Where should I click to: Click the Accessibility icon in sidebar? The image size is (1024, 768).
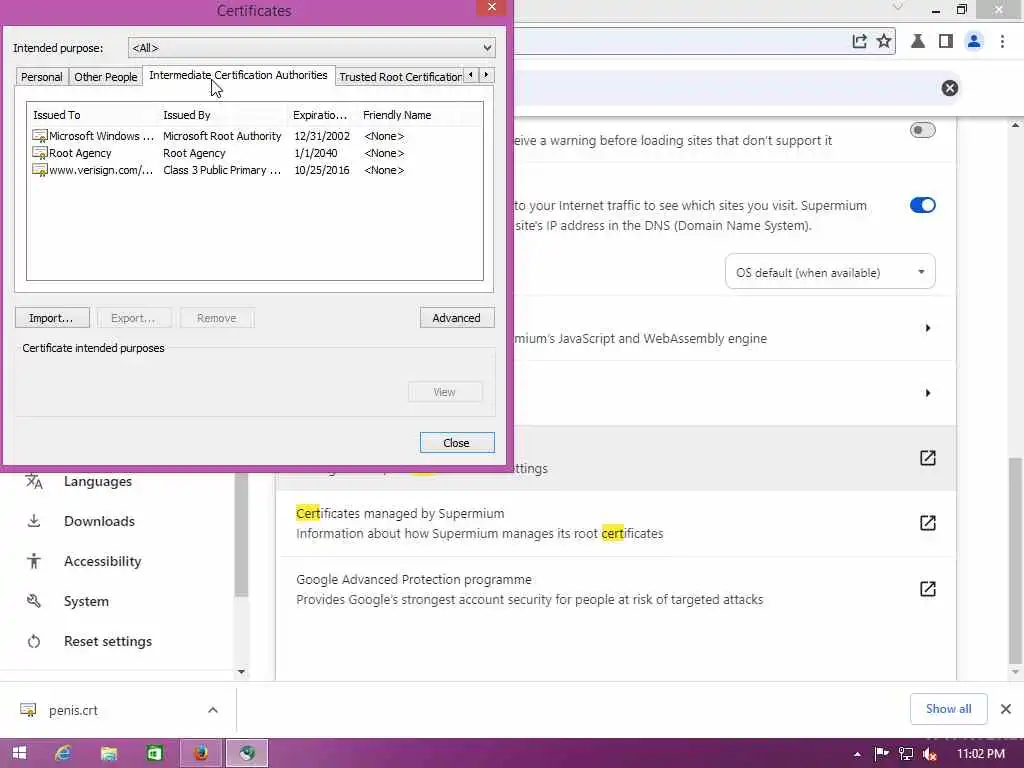[34, 561]
